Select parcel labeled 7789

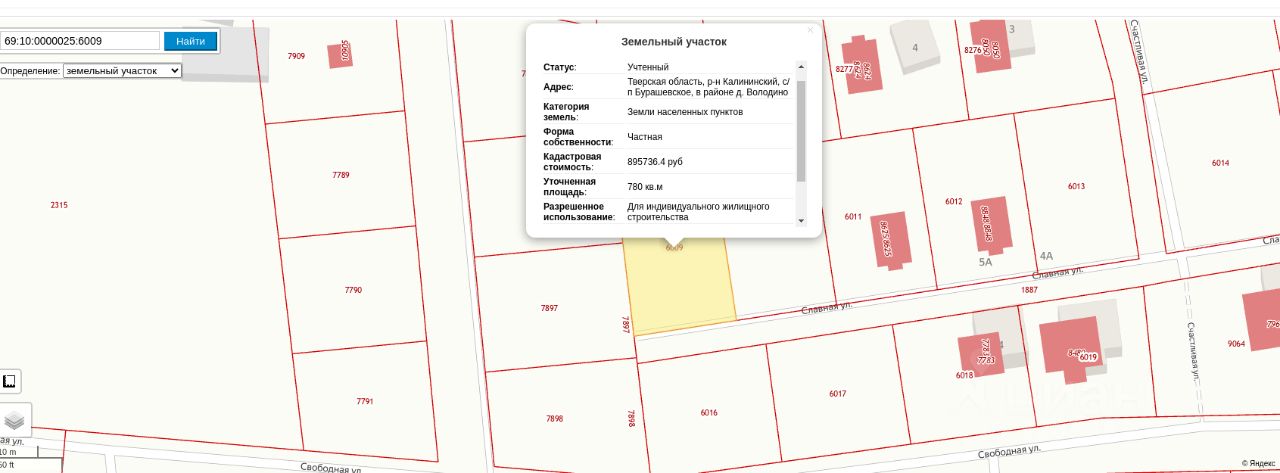(x=341, y=175)
